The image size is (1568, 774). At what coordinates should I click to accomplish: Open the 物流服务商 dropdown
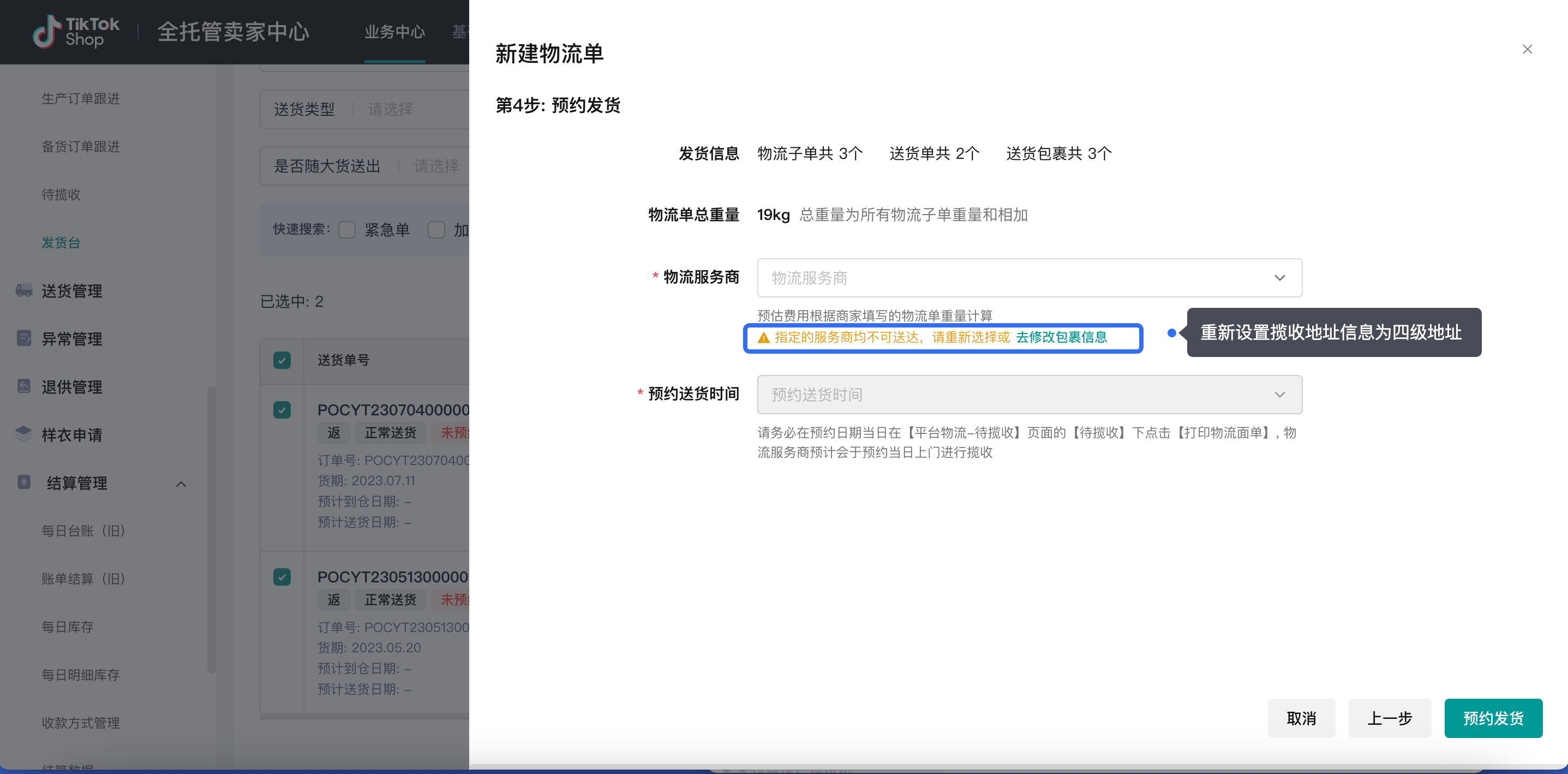point(1030,278)
